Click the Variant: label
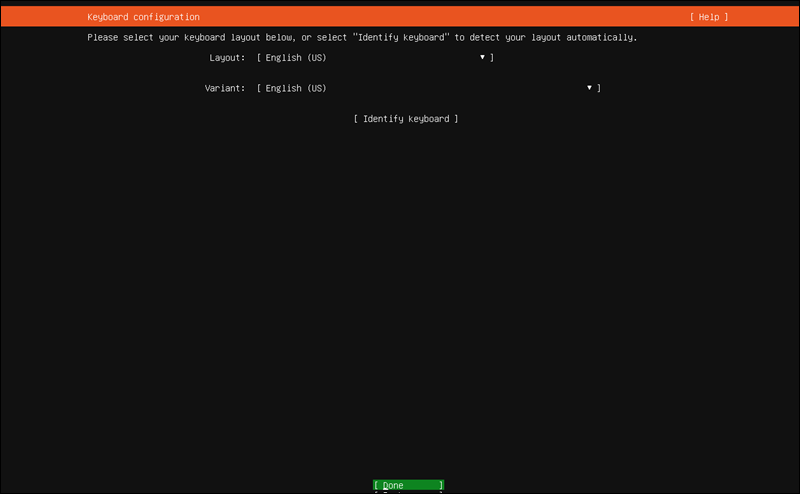The width and height of the screenshot is (800, 494). (x=225, y=88)
